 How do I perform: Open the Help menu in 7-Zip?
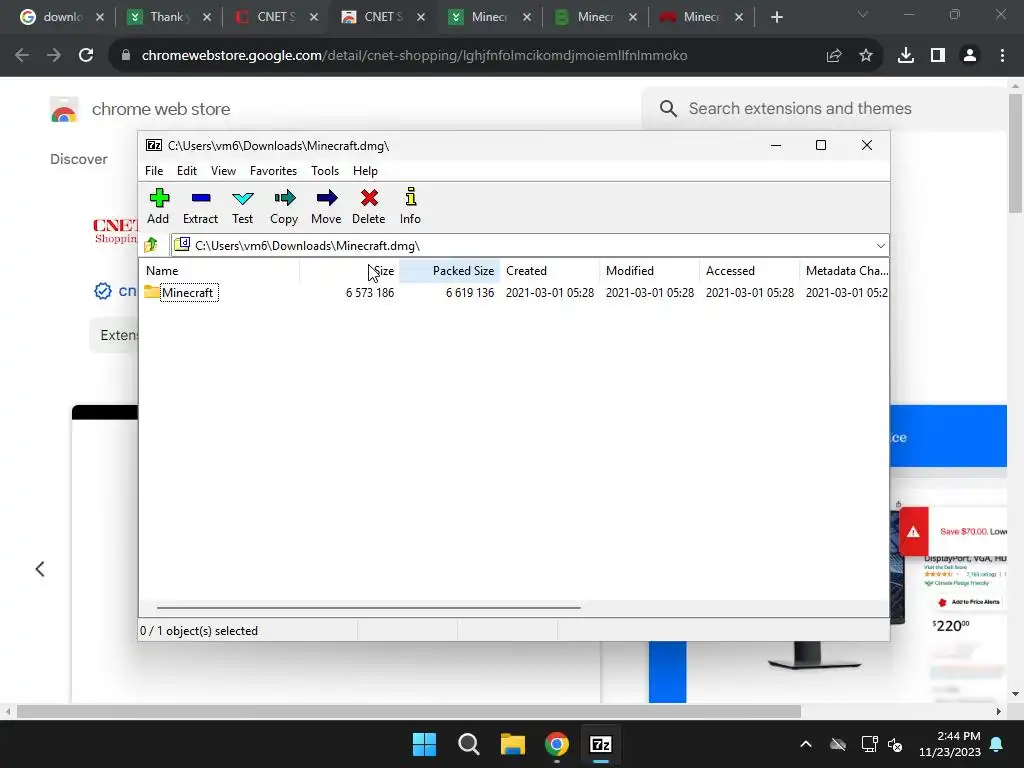click(x=365, y=170)
